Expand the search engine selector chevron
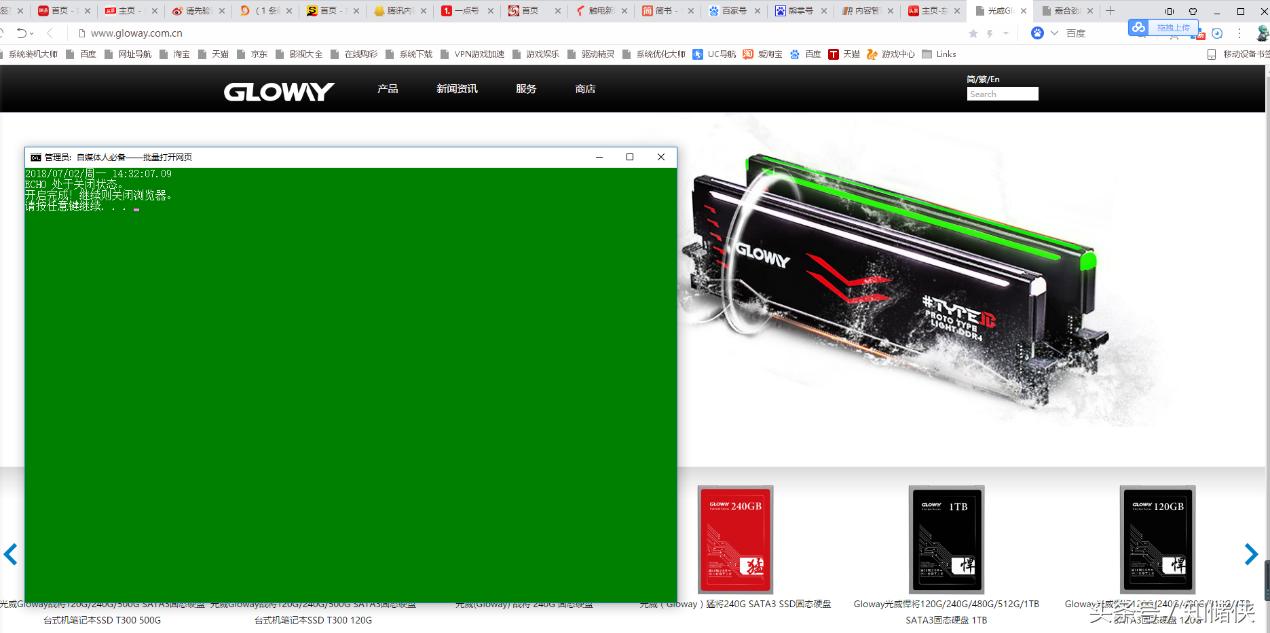 click(1054, 33)
